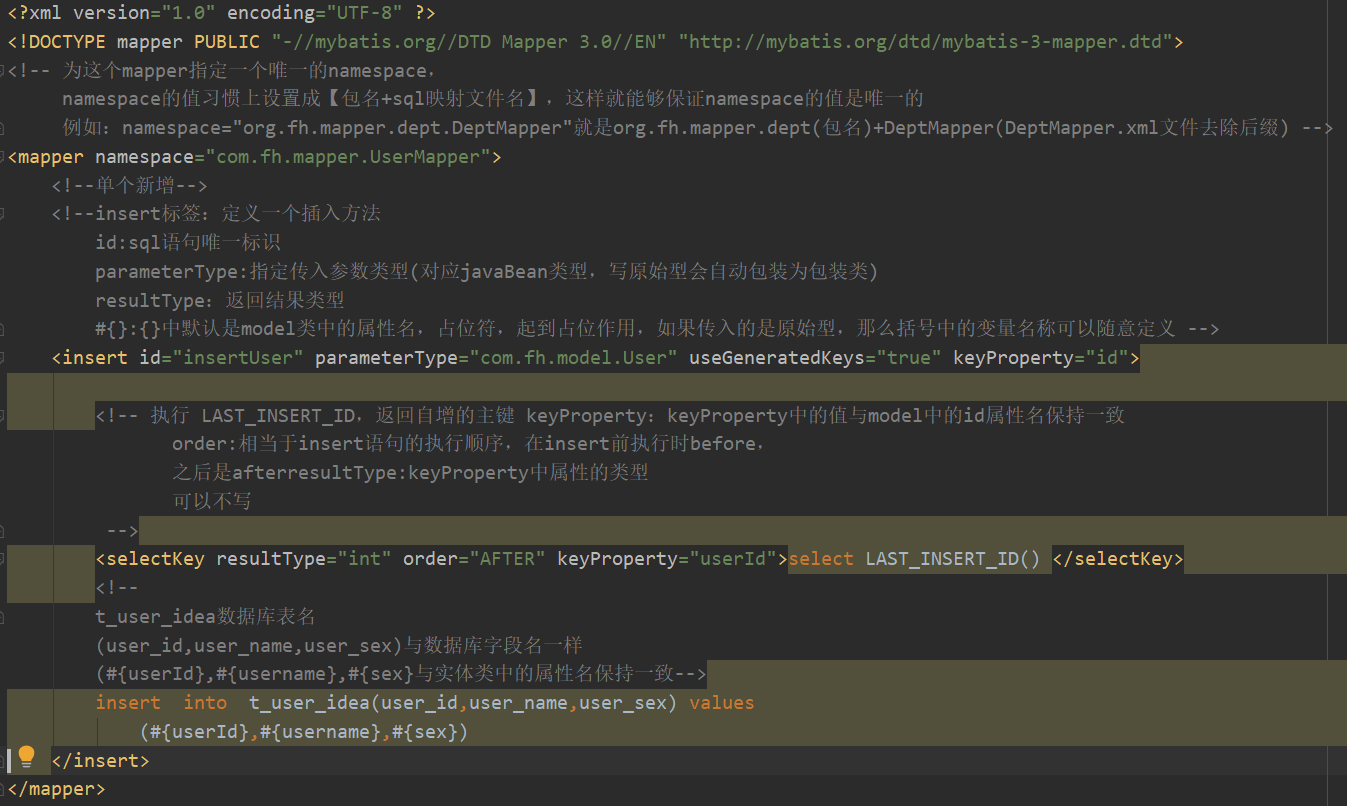
Task: Click the resultType="int" attribute
Action: pyautogui.click(x=304, y=558)
